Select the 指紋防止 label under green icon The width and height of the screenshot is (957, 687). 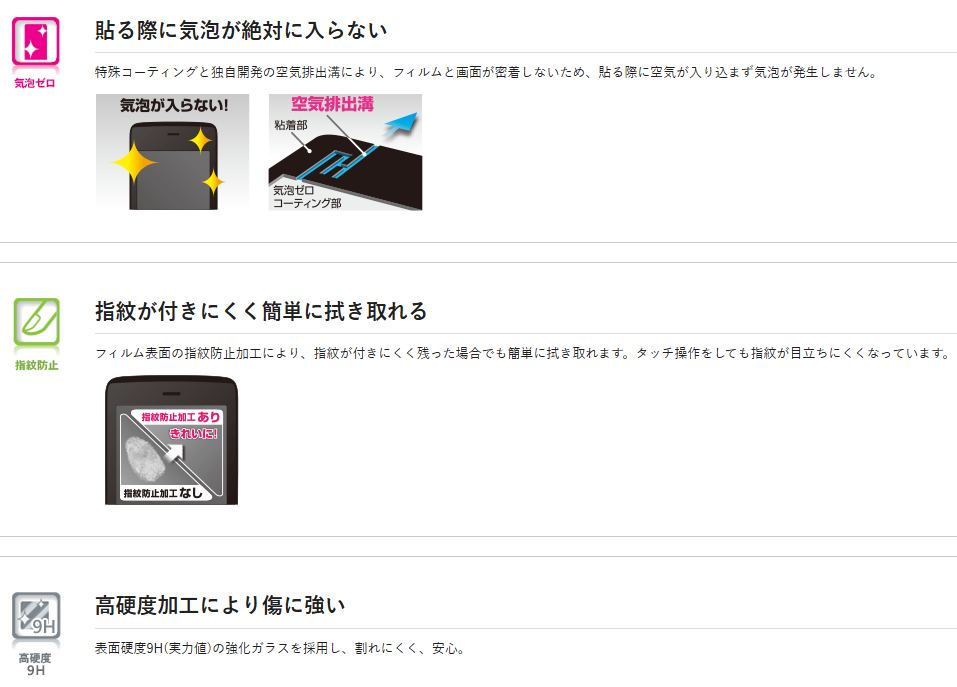[x=37, y=365]
